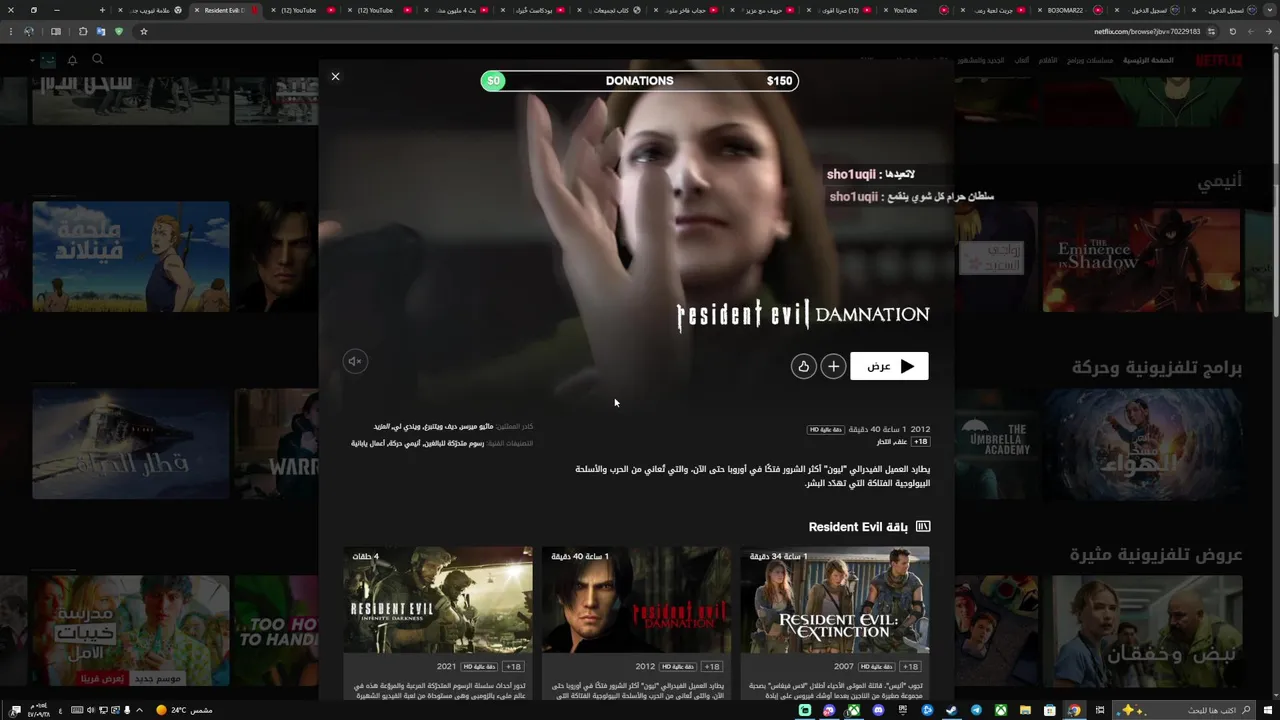Open a new browser tab
This screenshot has height=720, width=1280.
point(102,10)
